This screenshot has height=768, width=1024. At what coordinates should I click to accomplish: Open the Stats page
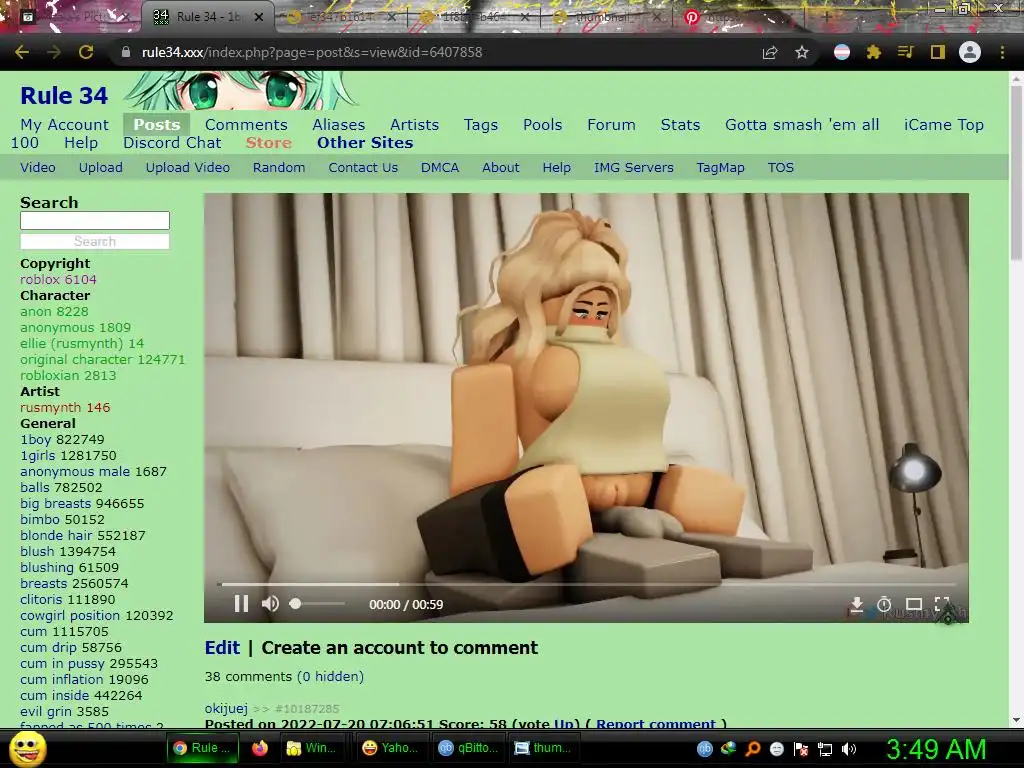point(680,125)
